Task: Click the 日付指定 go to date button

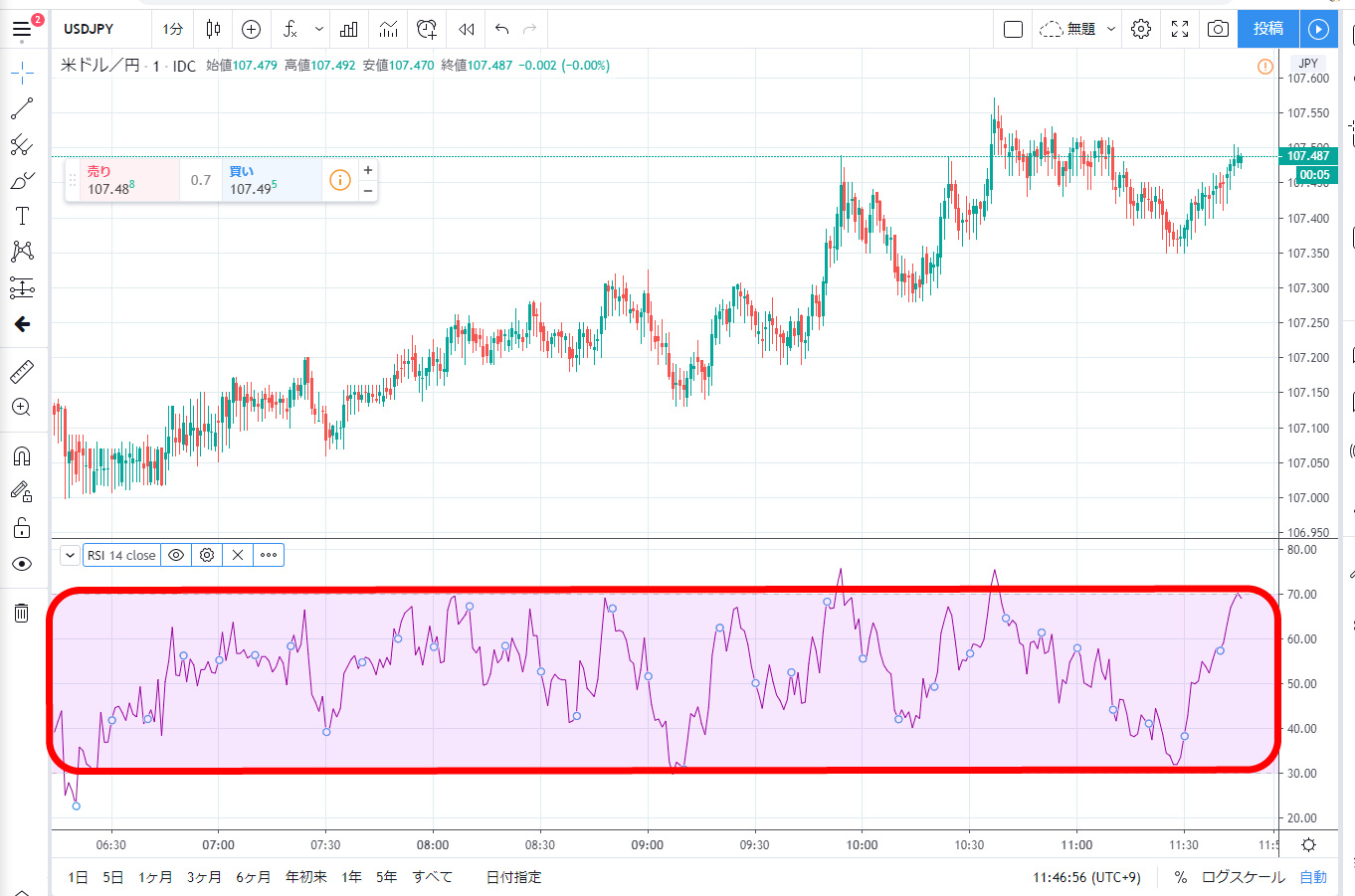Action: tap(514, 877)
